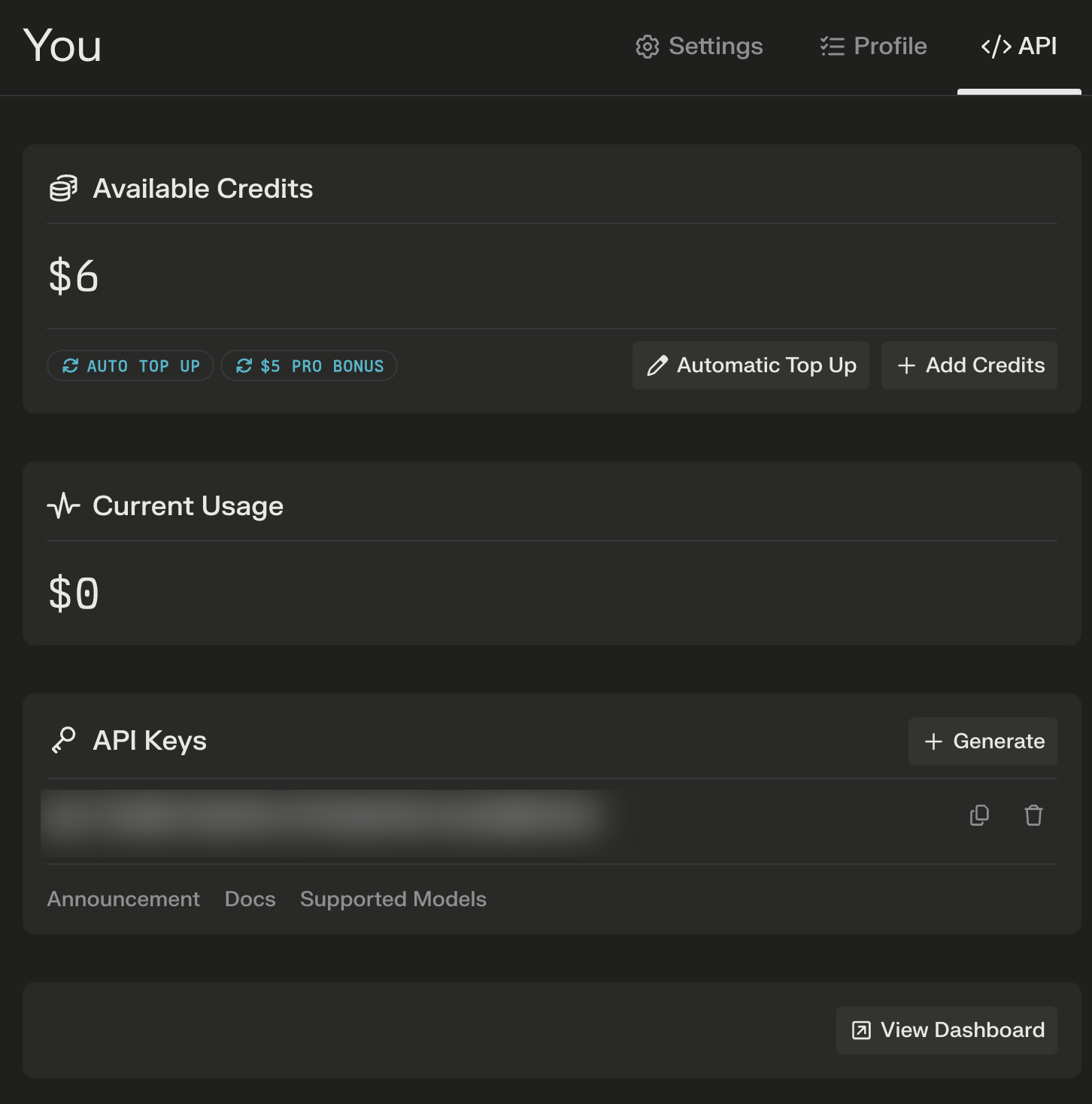Open the Announcement link
The width and height of the screenshot is (1092, 1104).
pos(123,899)
